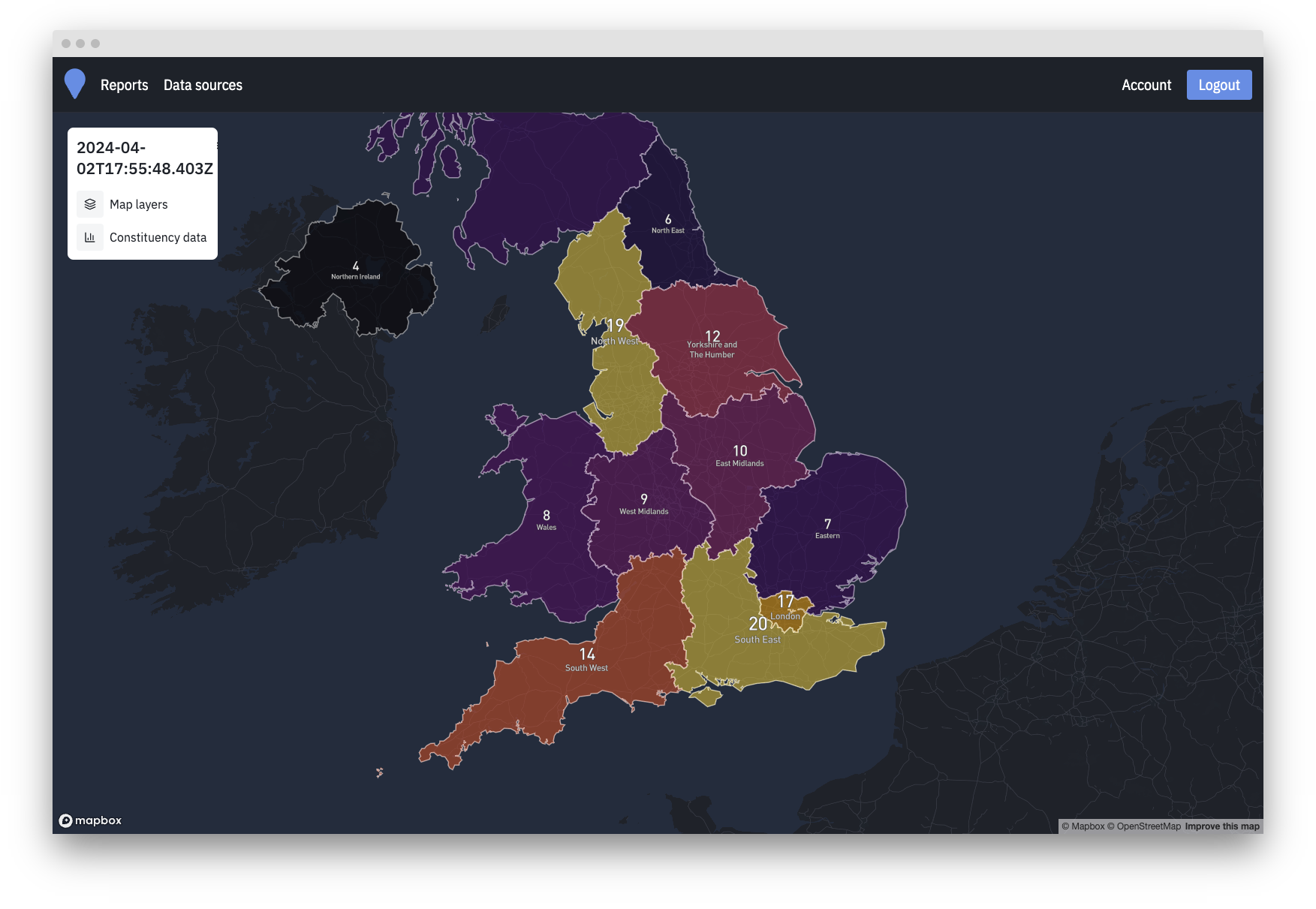Click the Map layers stack icon
The width and height of the screenshot is (1316, 909).
90,204
